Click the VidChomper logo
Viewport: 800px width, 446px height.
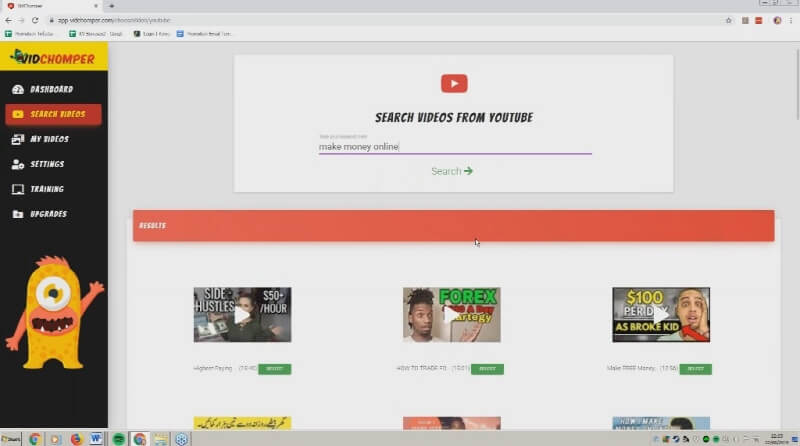tap(53, 57)
